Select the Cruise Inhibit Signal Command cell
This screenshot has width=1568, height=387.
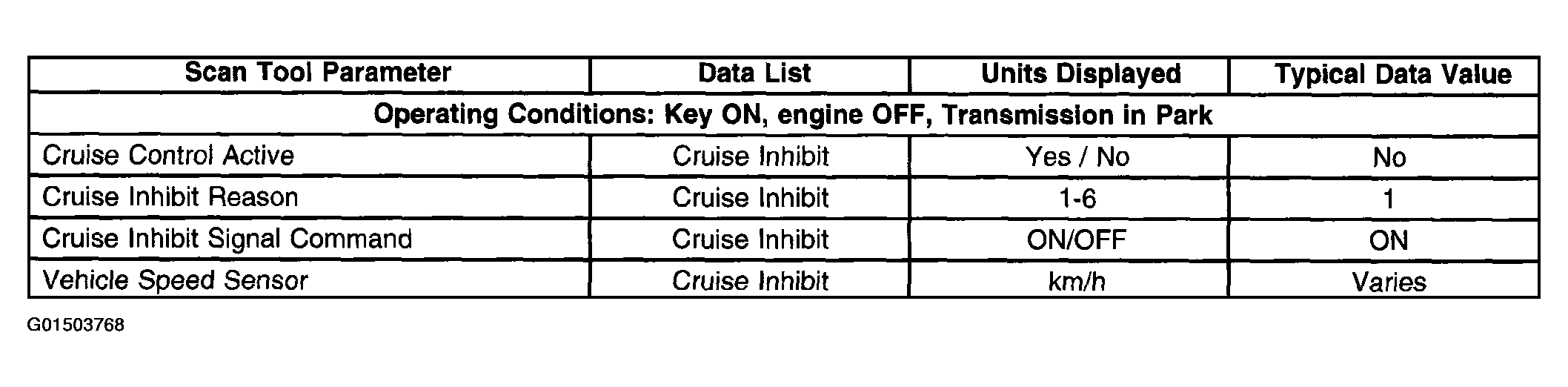click(x=227, y=239)
